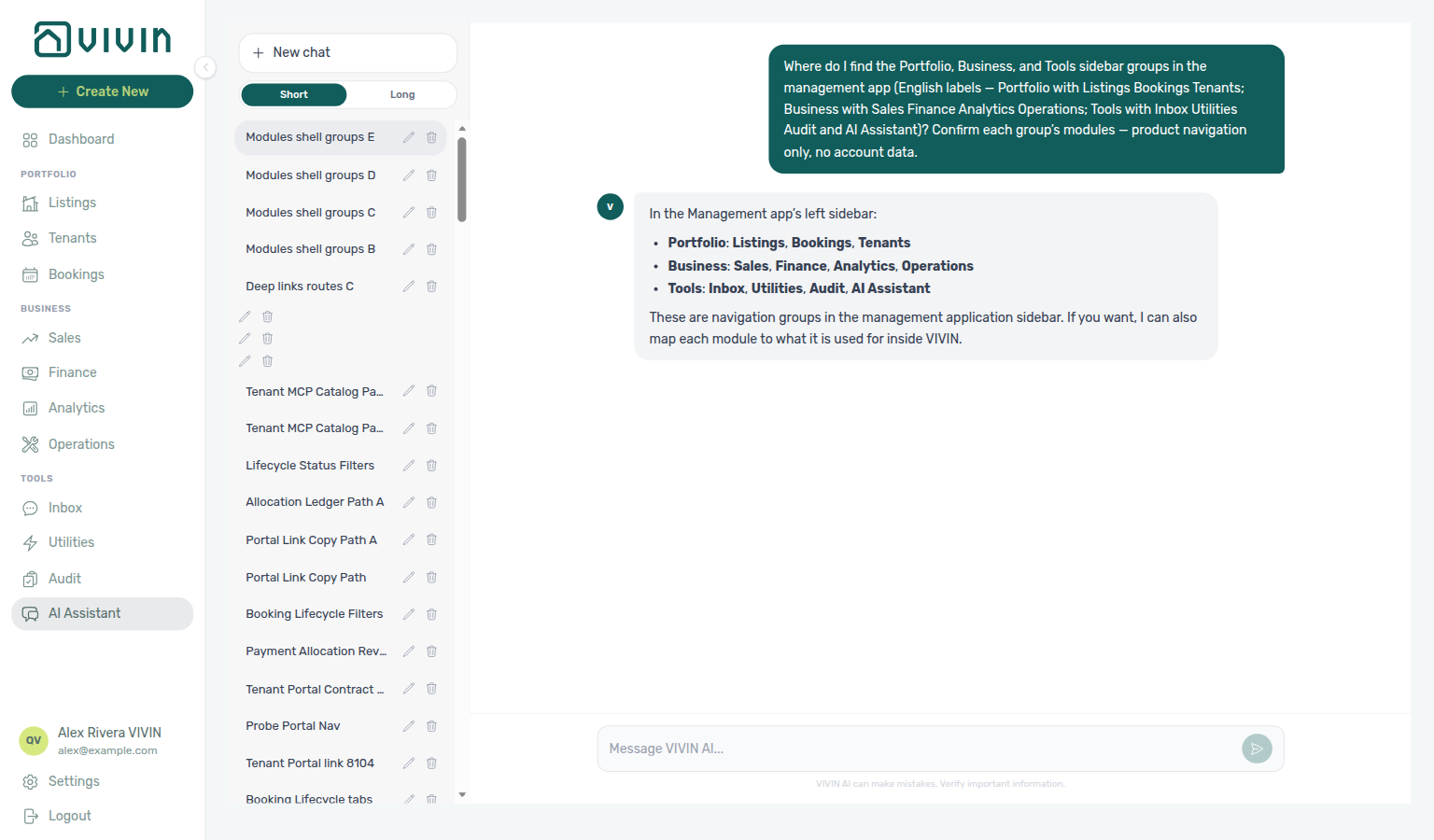Click the Logout icon
The width and height of the screenshot is (1434, 840).
30,817
